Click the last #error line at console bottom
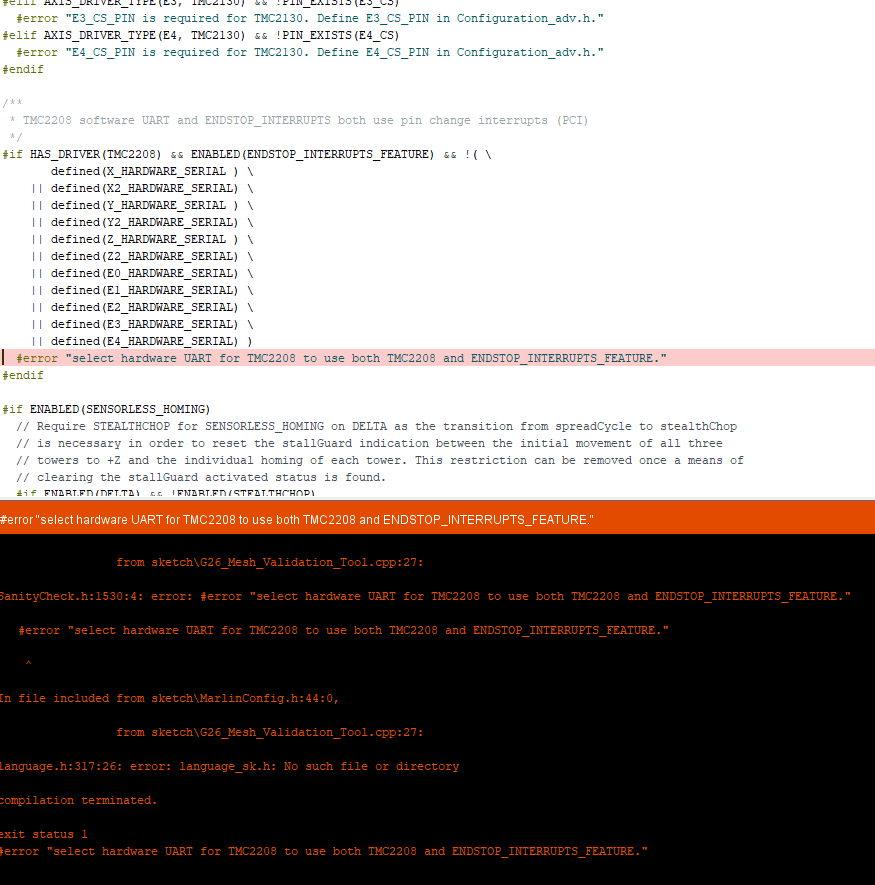Screen dimensions: 875x885 (324, 851)
